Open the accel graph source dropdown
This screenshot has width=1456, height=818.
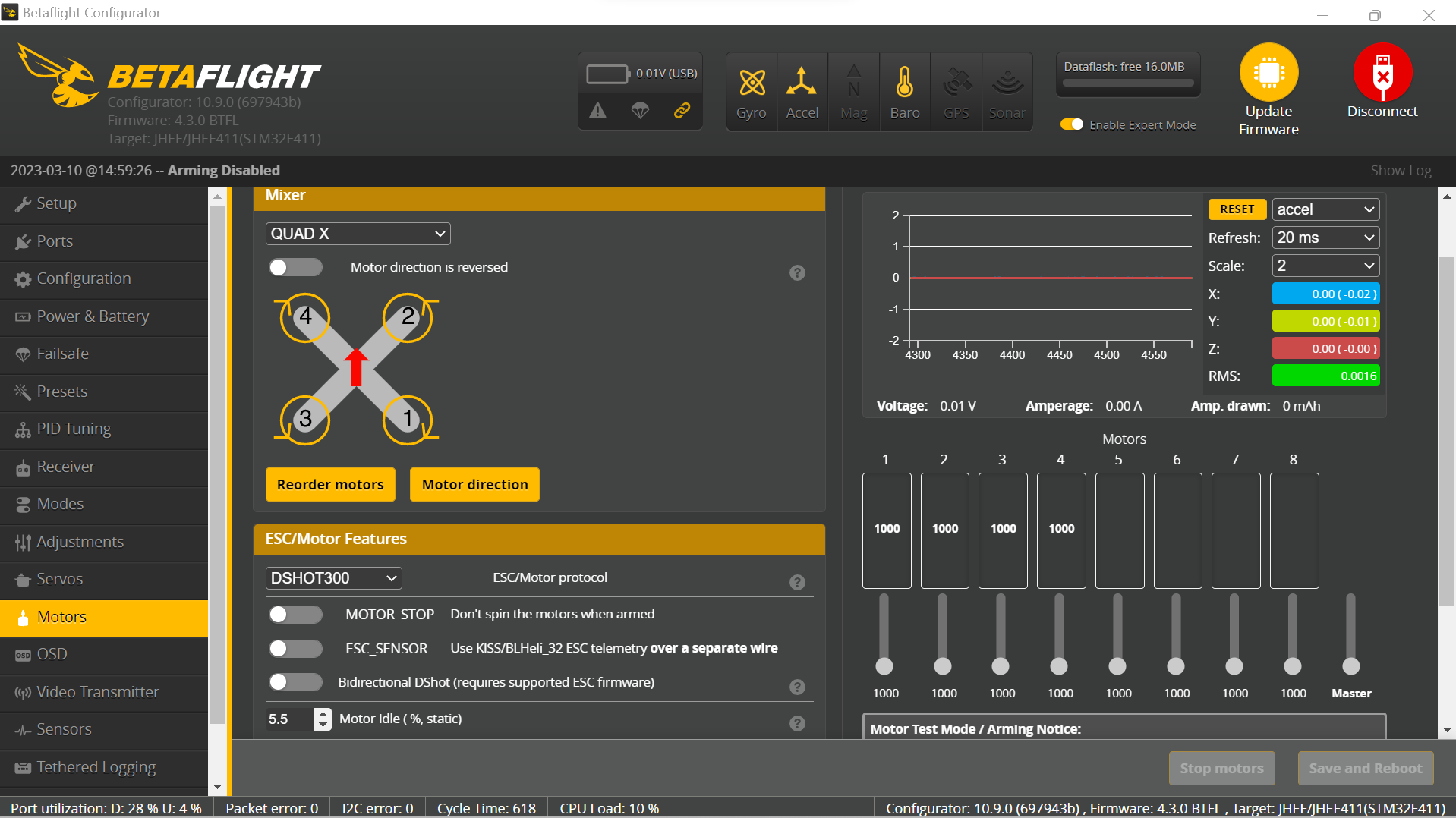pyautogui.click(x=1325, y=209)
